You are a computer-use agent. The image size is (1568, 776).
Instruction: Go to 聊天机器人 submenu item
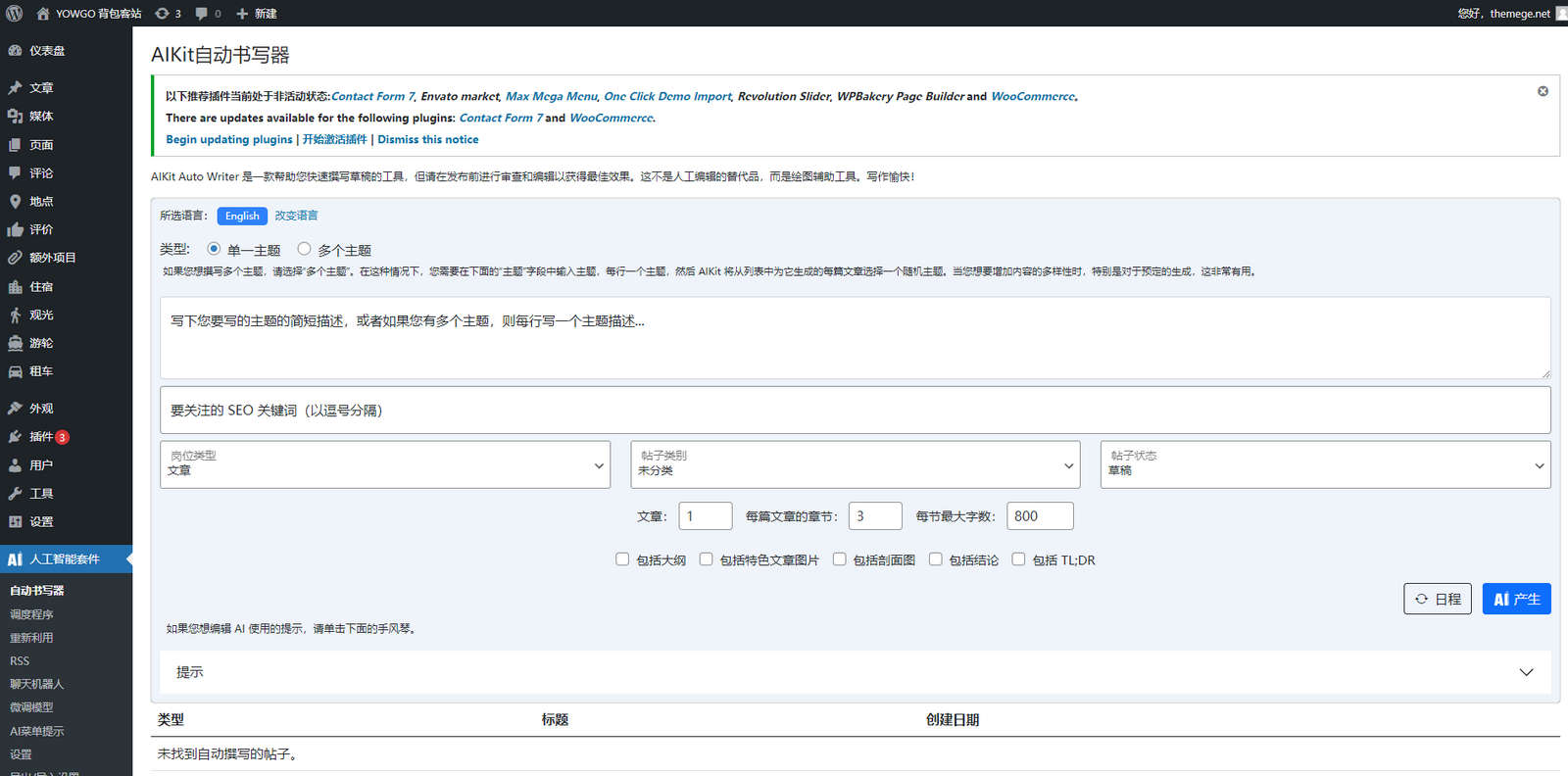coord(37,684)
